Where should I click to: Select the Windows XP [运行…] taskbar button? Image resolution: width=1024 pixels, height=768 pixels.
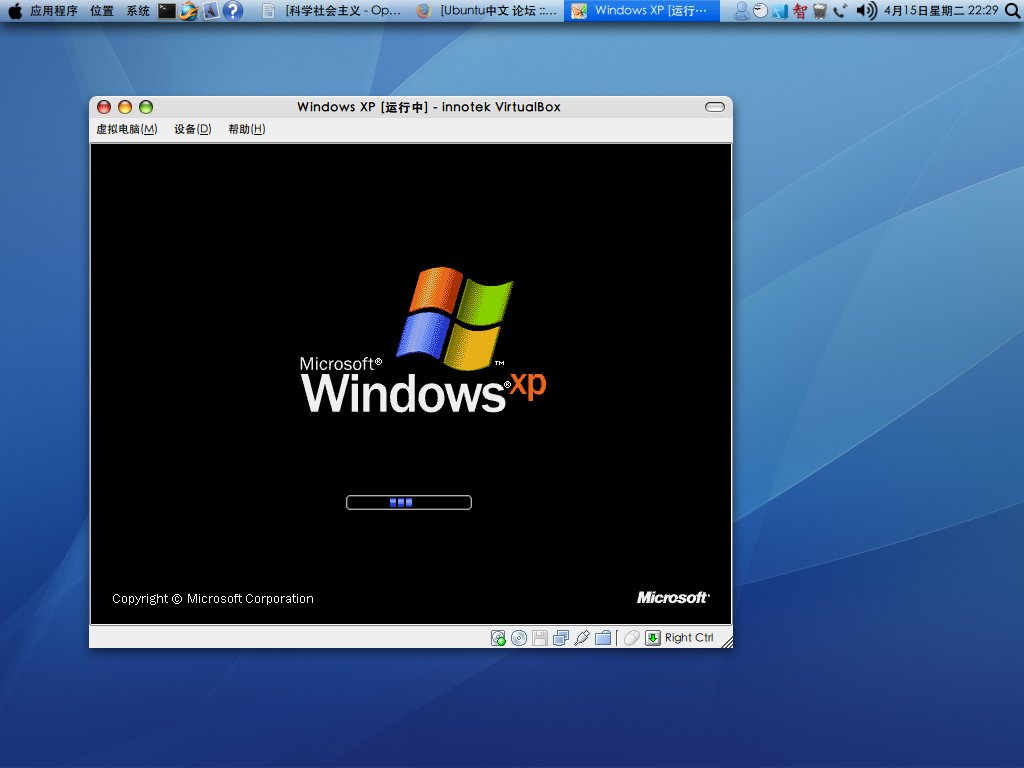click(x=641, y=11)
